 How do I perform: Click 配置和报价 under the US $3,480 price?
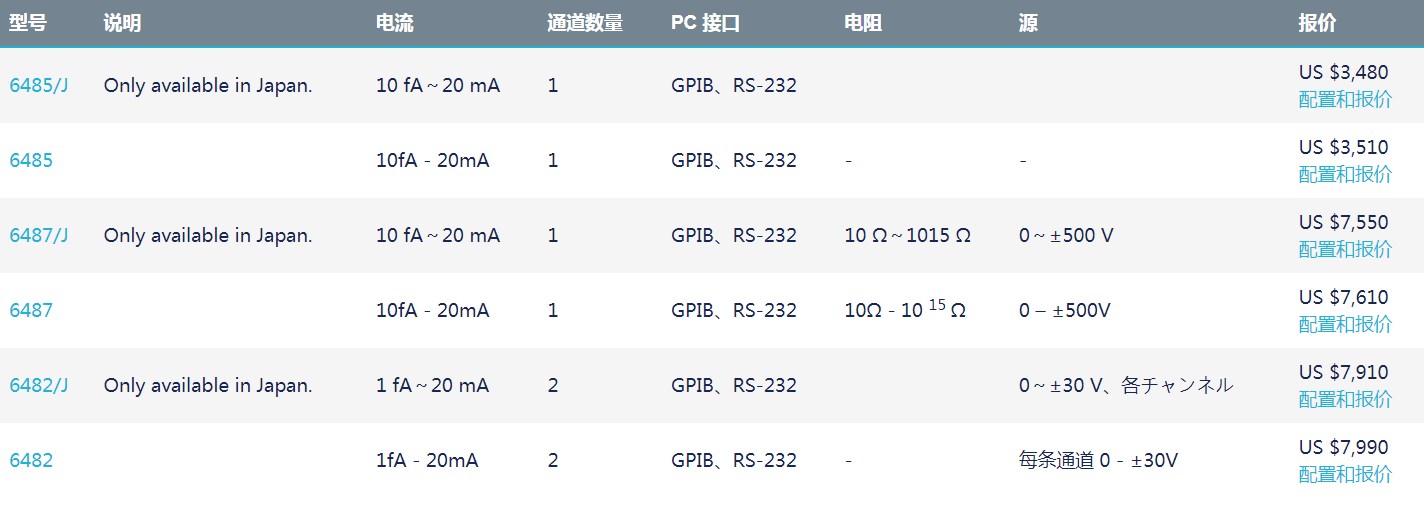click(1345, 99)
